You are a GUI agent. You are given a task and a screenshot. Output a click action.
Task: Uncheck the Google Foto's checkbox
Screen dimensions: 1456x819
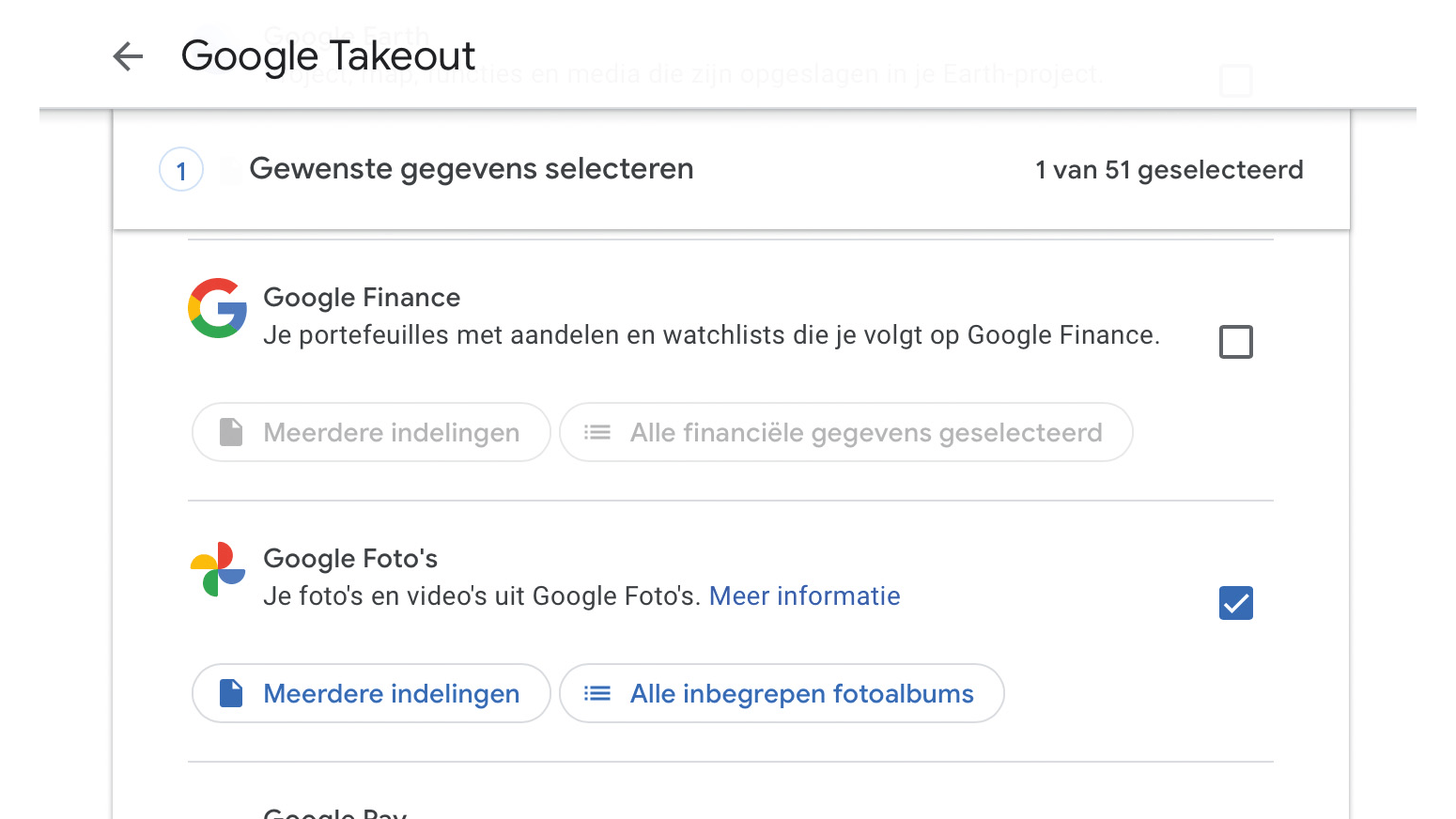click(x=1236, y=603)
